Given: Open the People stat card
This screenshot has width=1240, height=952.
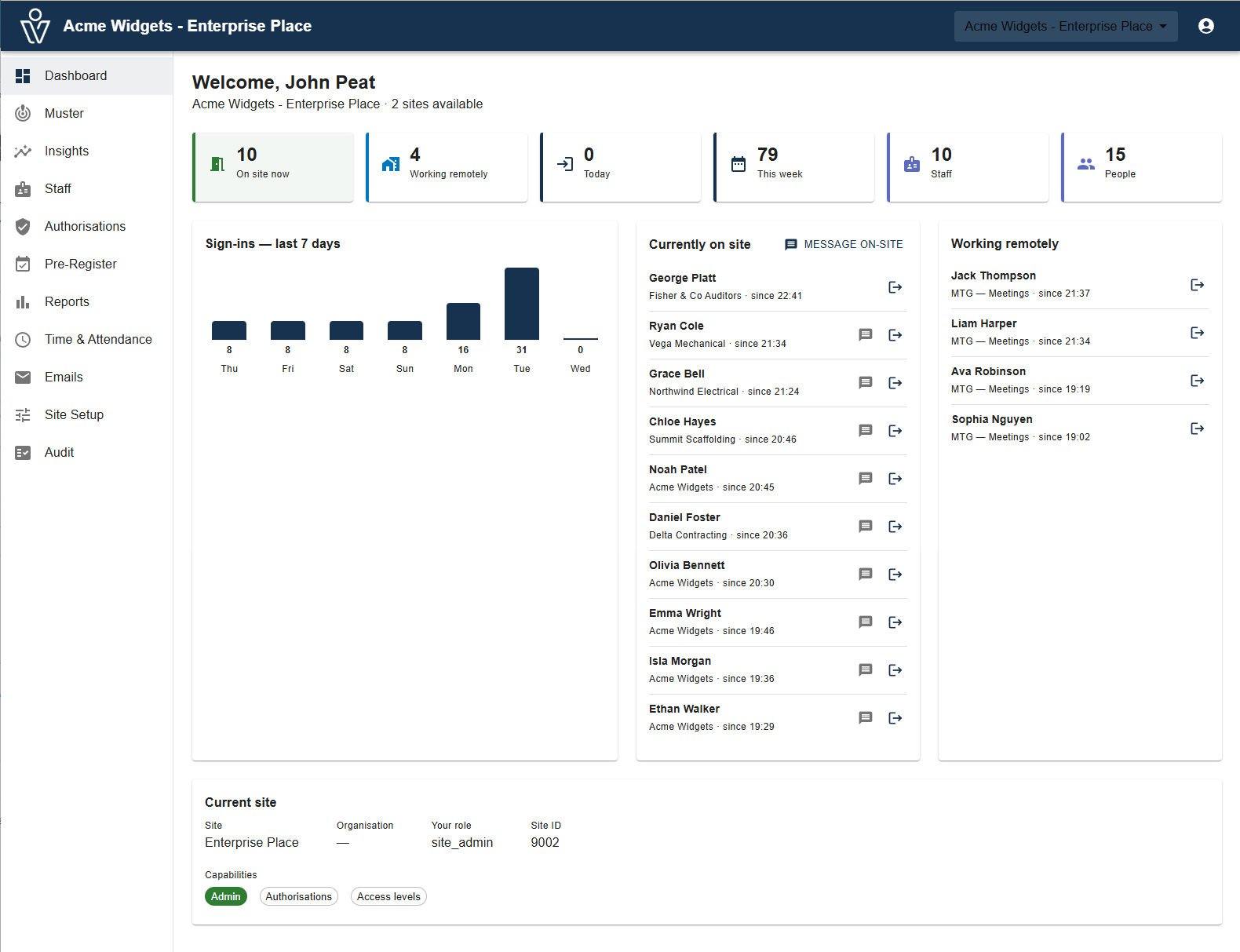Looking at the screenshot, I should tap(1142, 167).
